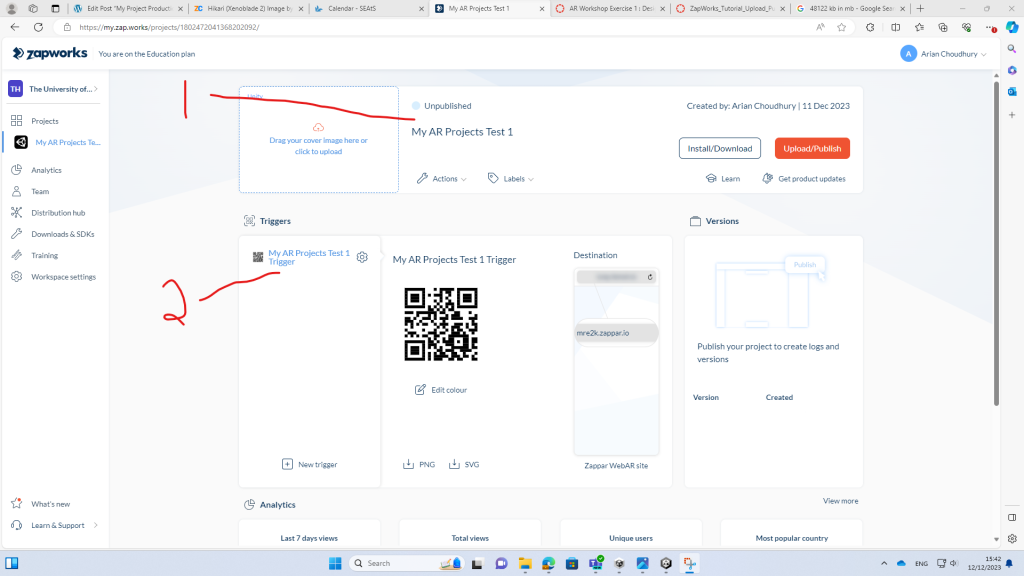Download the QR code as SVG
Screen dimensions: 1024x576
click(464, 464)
